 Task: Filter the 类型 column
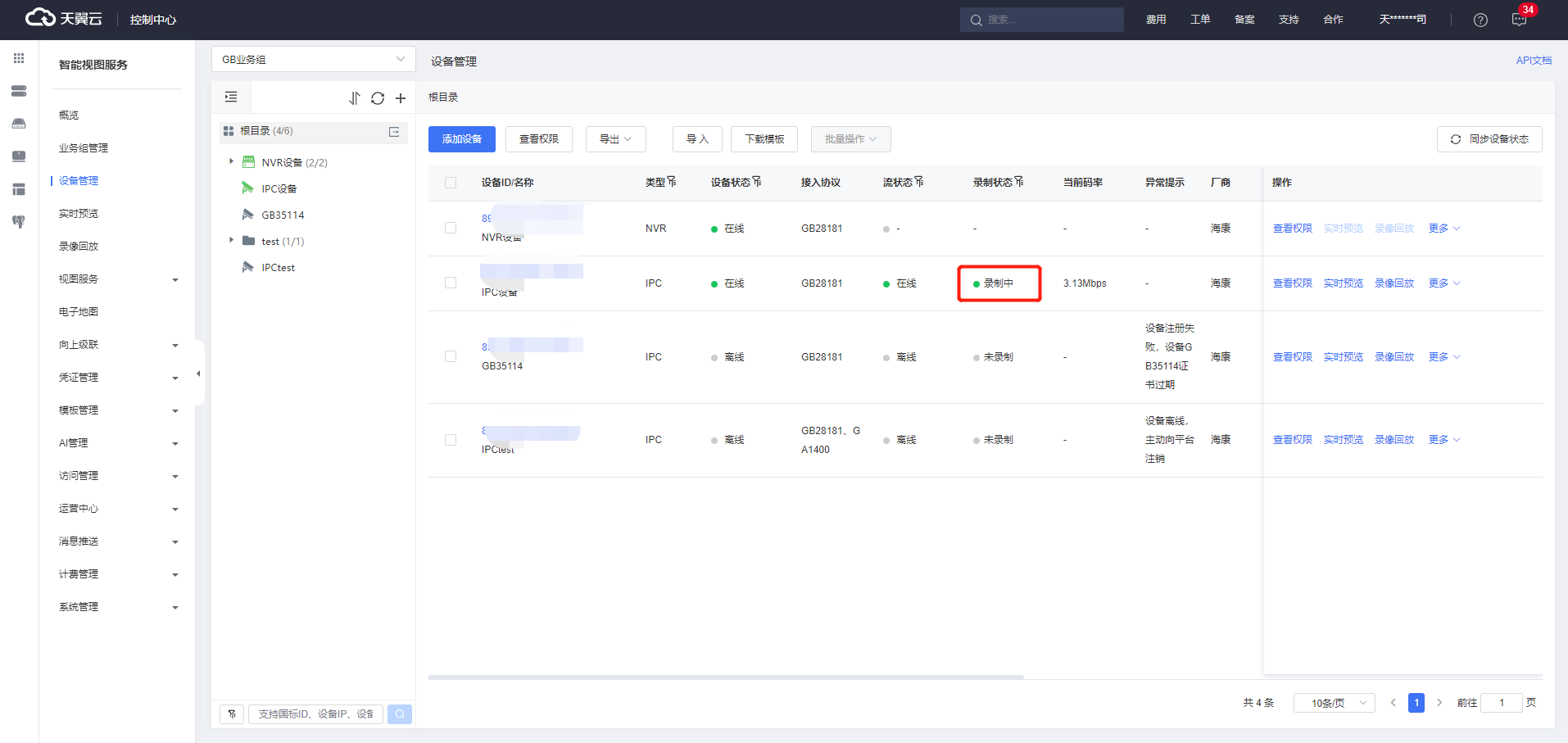pyautogui.click(x=672, y=182)
